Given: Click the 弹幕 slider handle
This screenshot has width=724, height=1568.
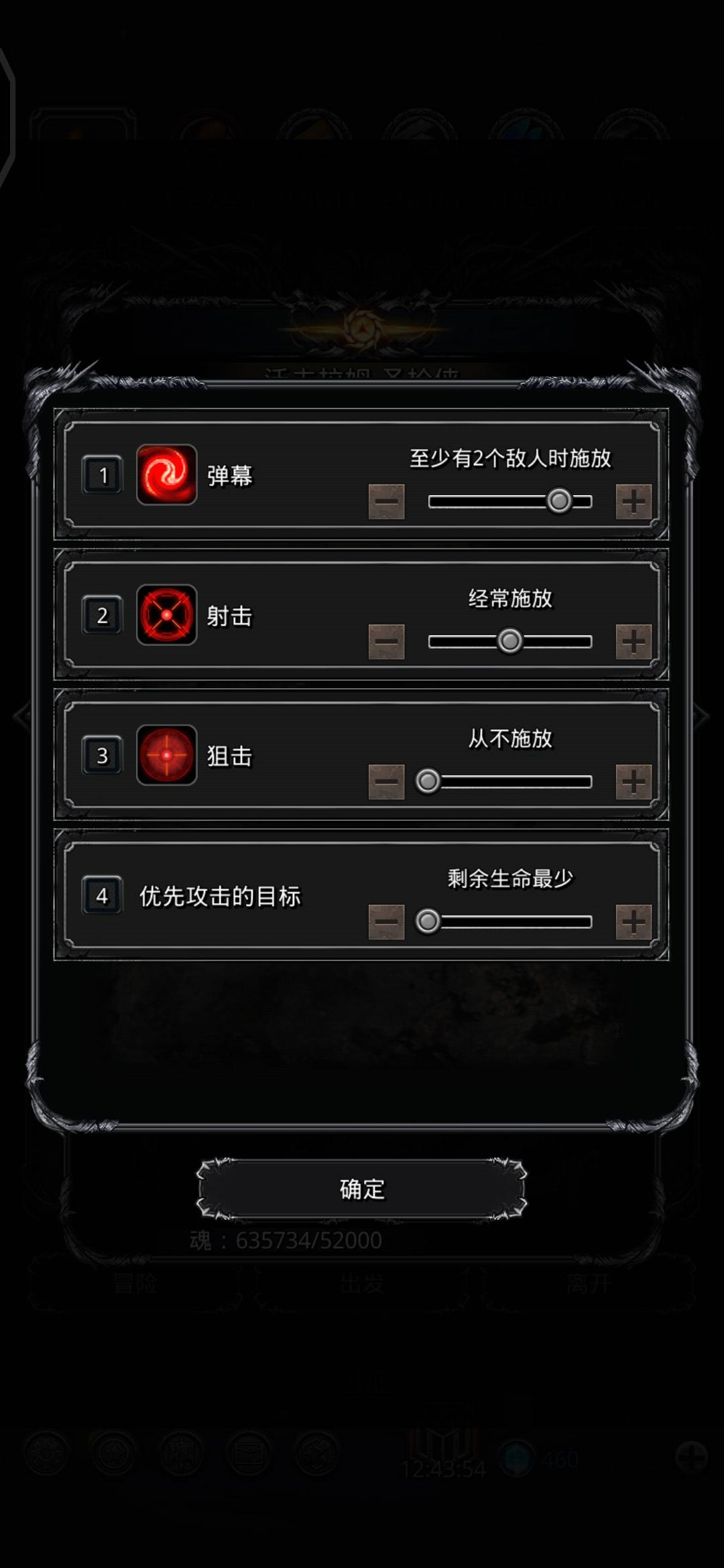Looking at the screenshot, I should point(559,501).
